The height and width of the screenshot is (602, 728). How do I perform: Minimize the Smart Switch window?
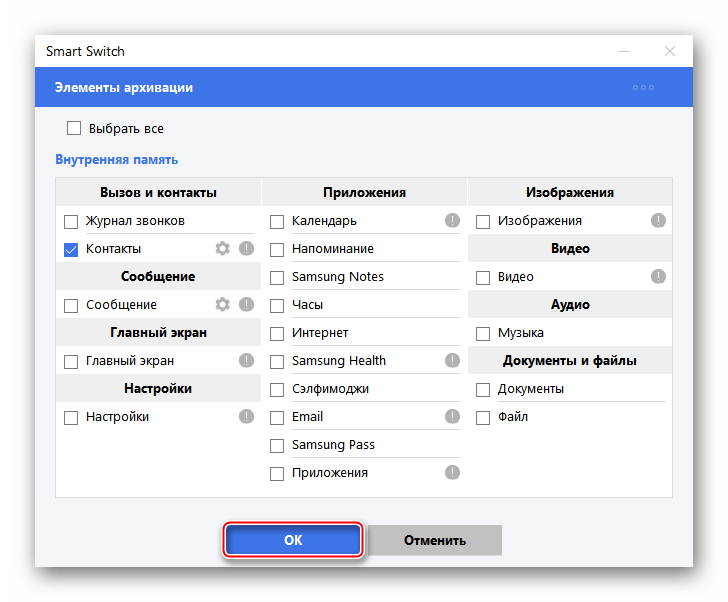pos(624,51)
